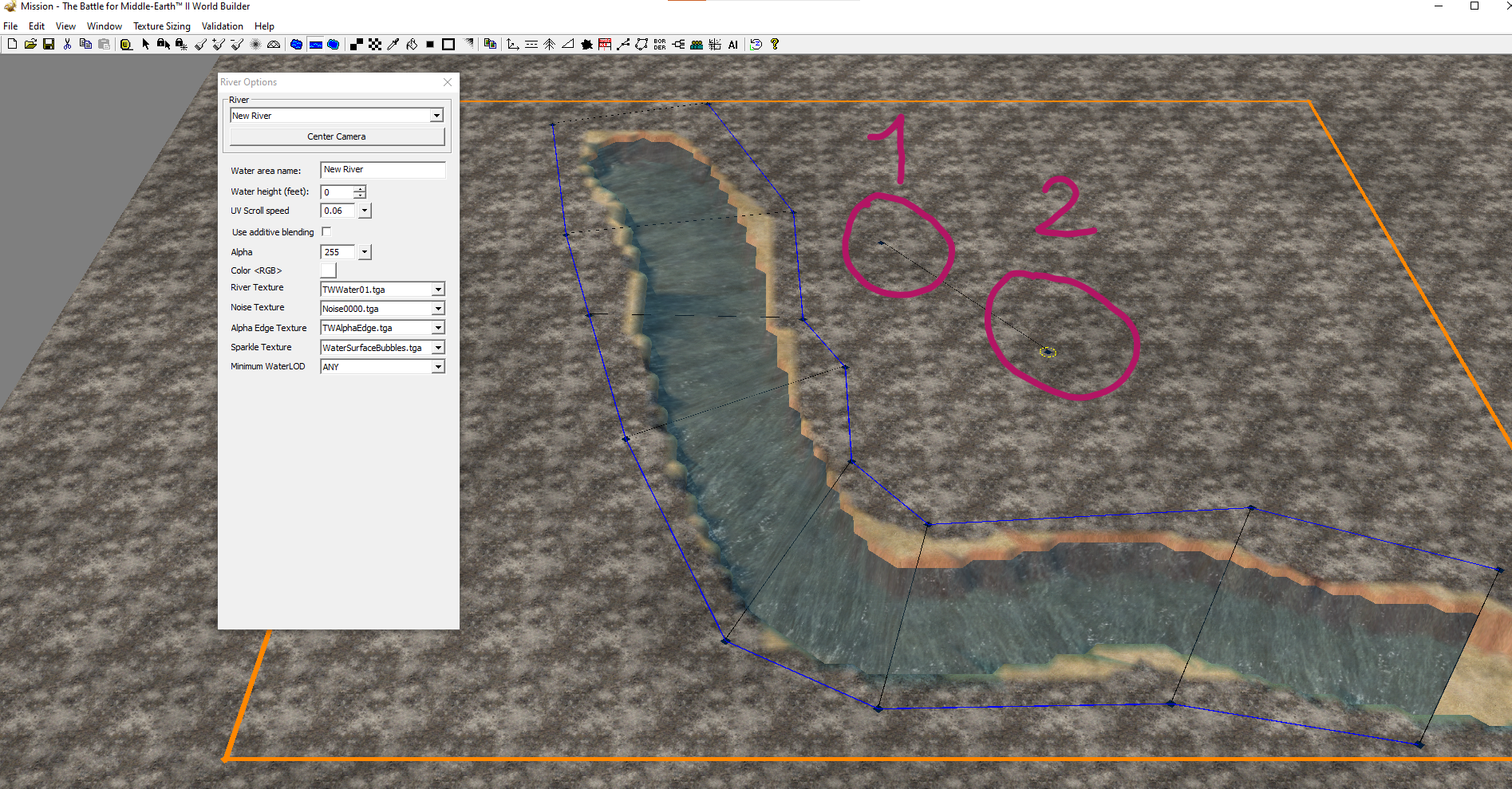Select the checkered large tile tool

click(x=375, y=45)
